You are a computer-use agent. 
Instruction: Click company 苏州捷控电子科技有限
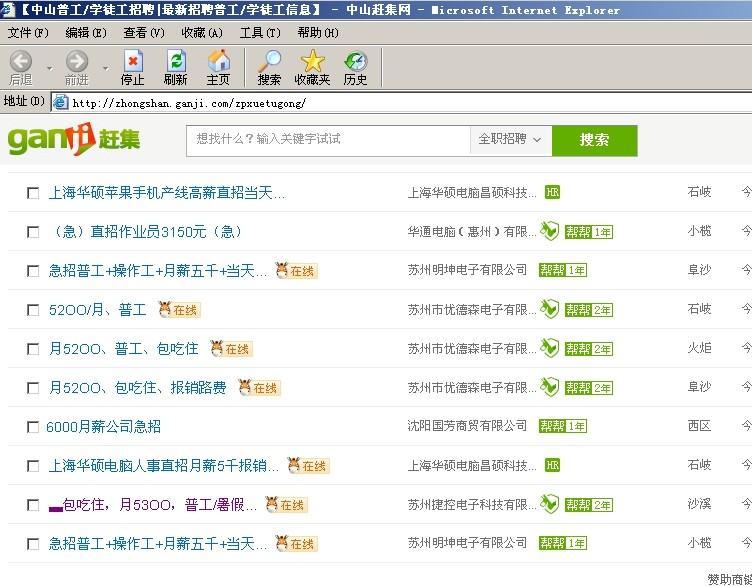(472, 504)
